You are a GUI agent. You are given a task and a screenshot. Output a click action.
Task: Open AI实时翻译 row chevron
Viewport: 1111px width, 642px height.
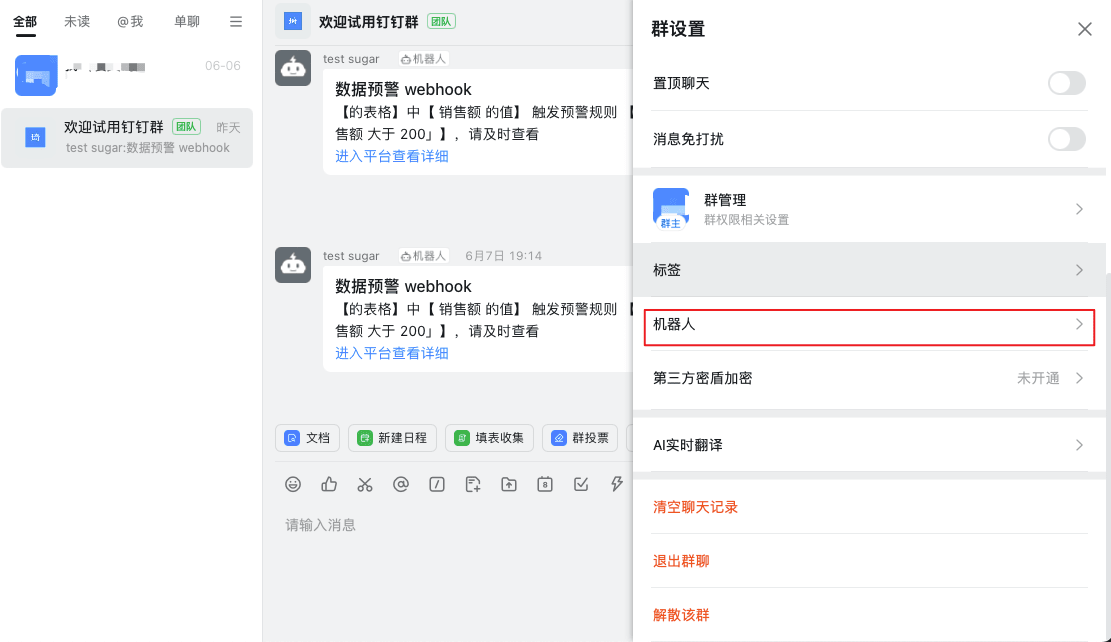click(x=1079, y=445)
